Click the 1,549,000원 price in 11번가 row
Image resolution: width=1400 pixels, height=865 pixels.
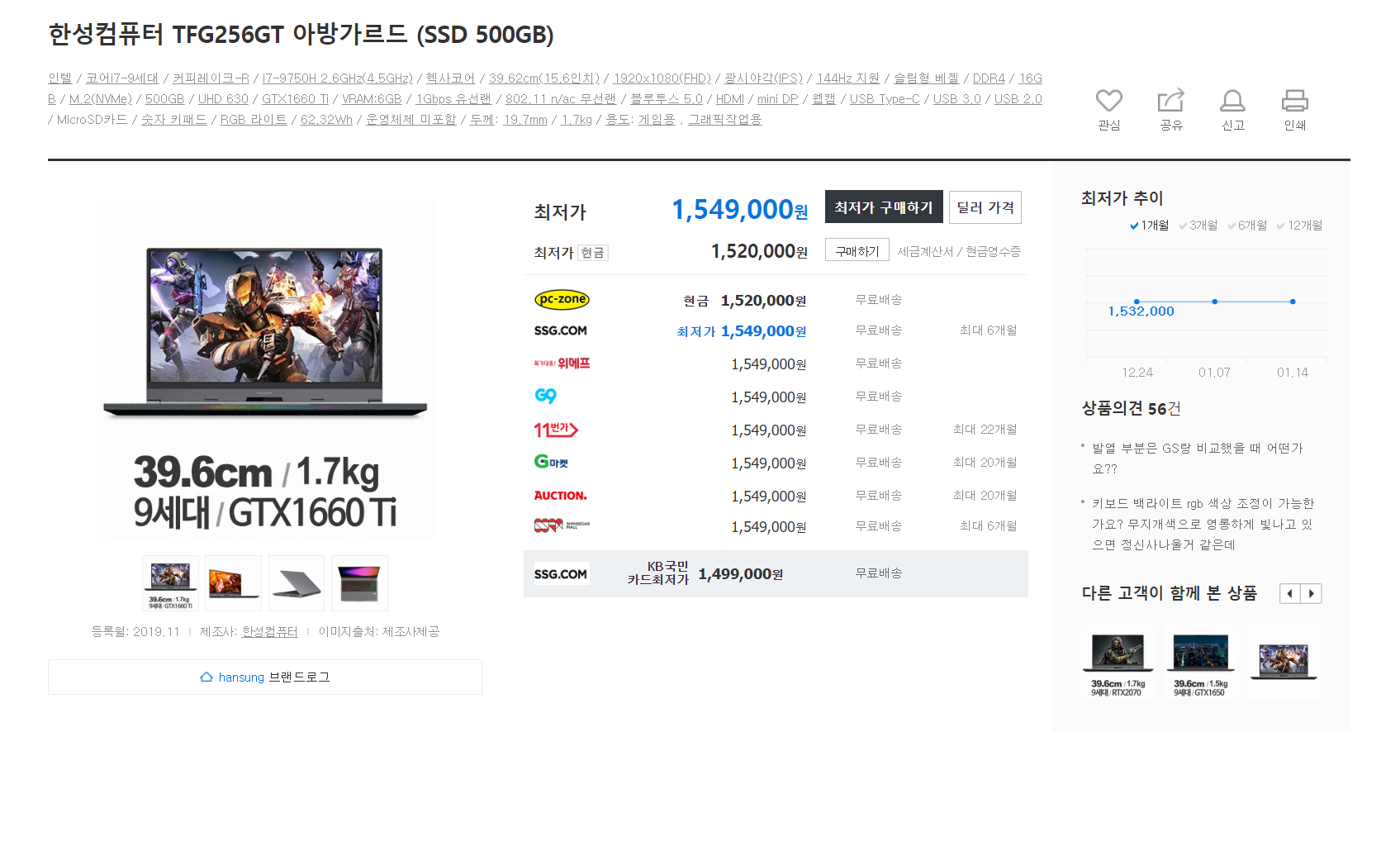pyautogui.click(x=768, y=430)
